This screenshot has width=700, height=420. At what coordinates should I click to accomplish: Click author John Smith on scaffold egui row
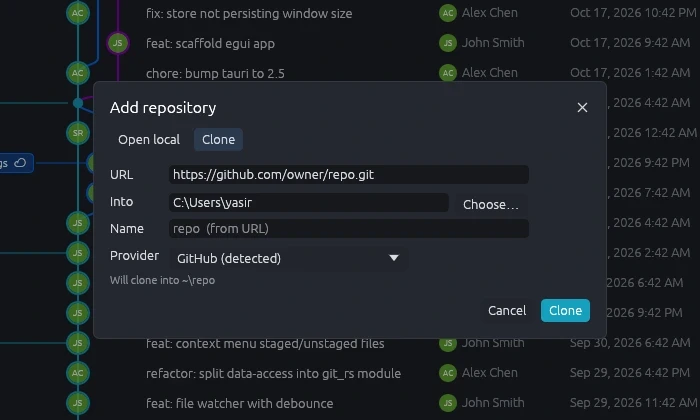pyautogui.click(x=493, y=43)
